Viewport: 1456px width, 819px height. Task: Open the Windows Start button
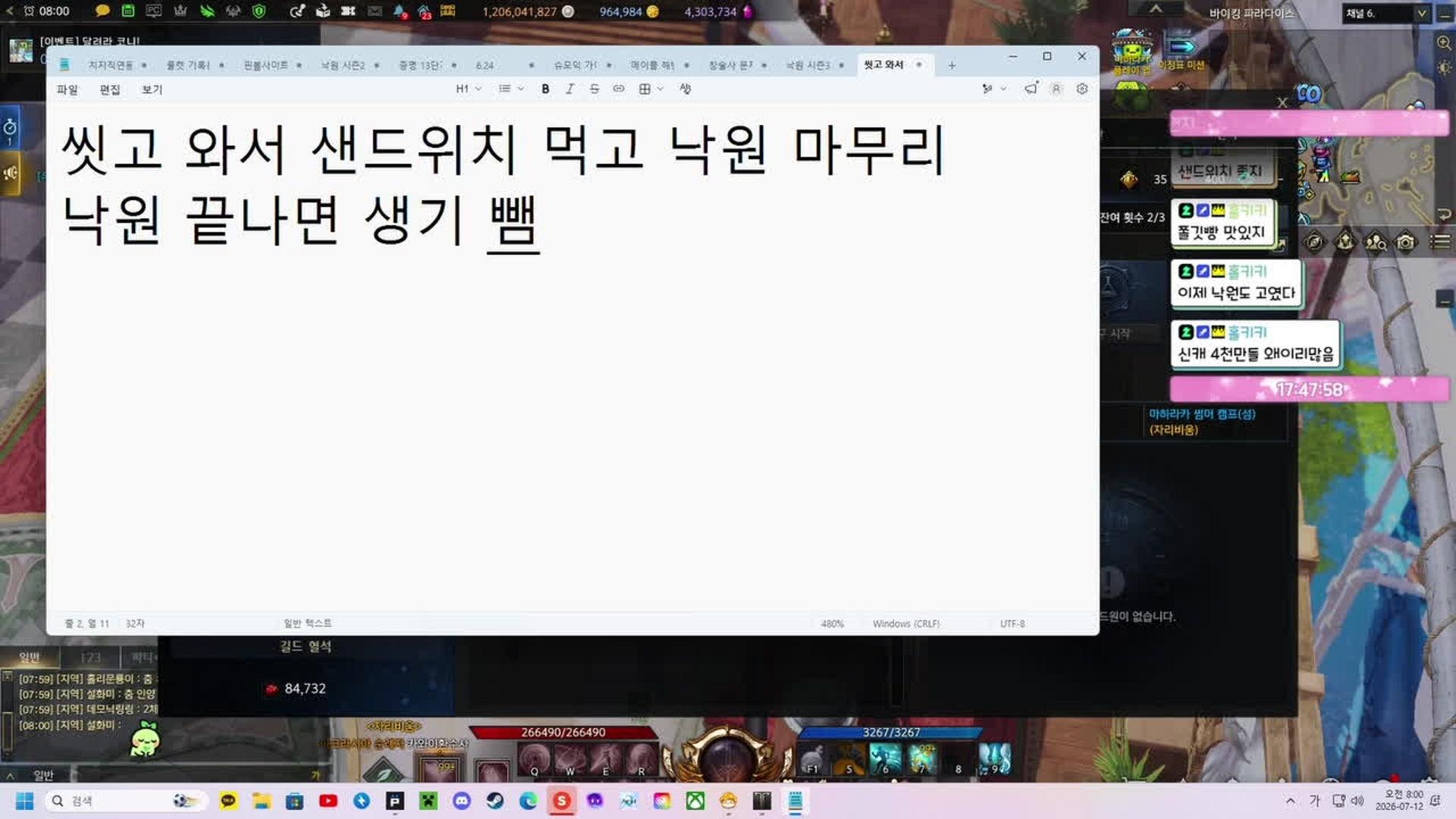click(x=24, y=801)
